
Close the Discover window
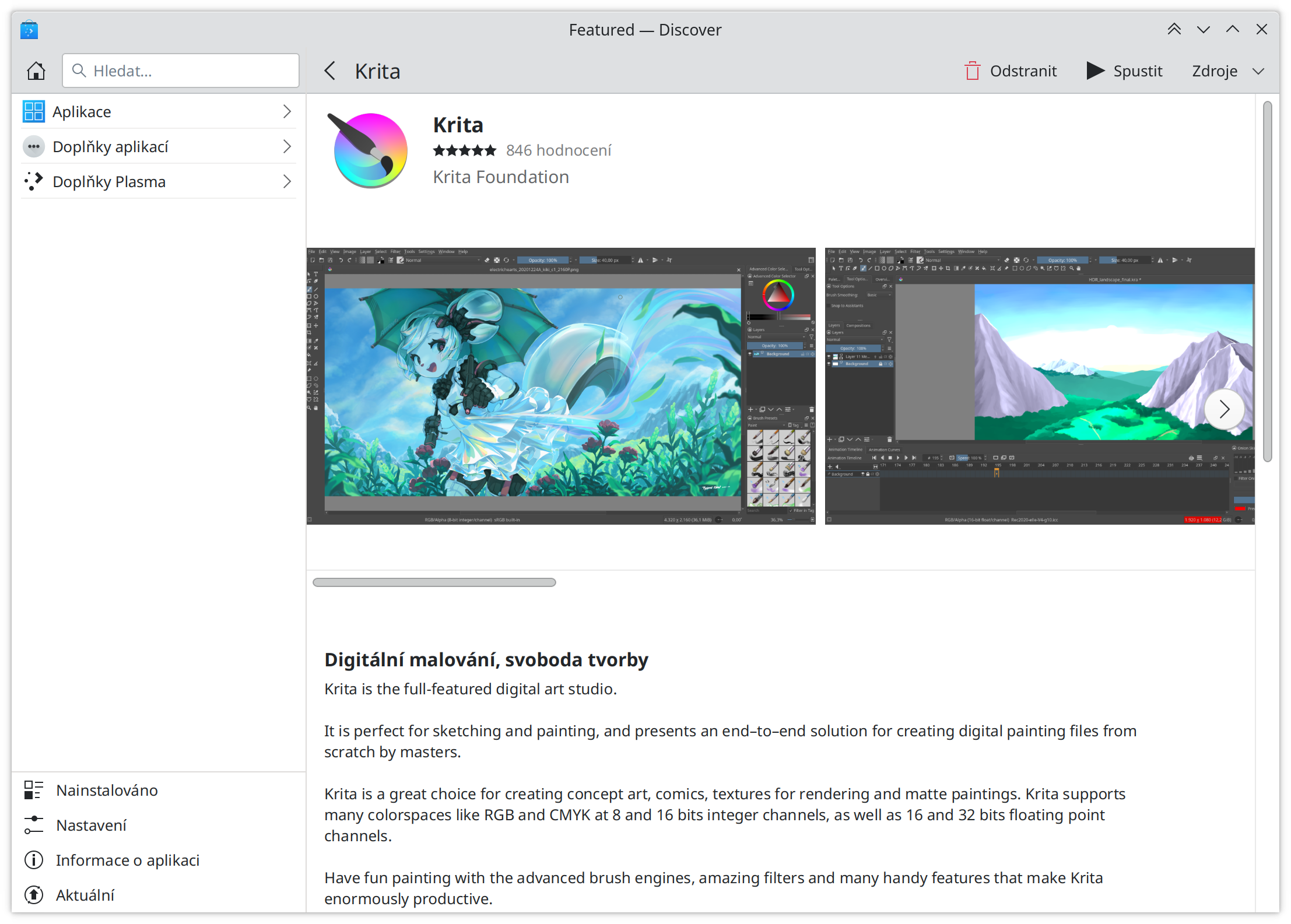(x=1261, y=29)
